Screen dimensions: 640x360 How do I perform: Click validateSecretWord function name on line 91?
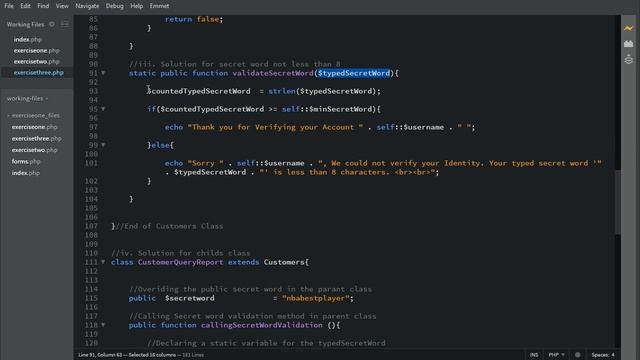273,73
